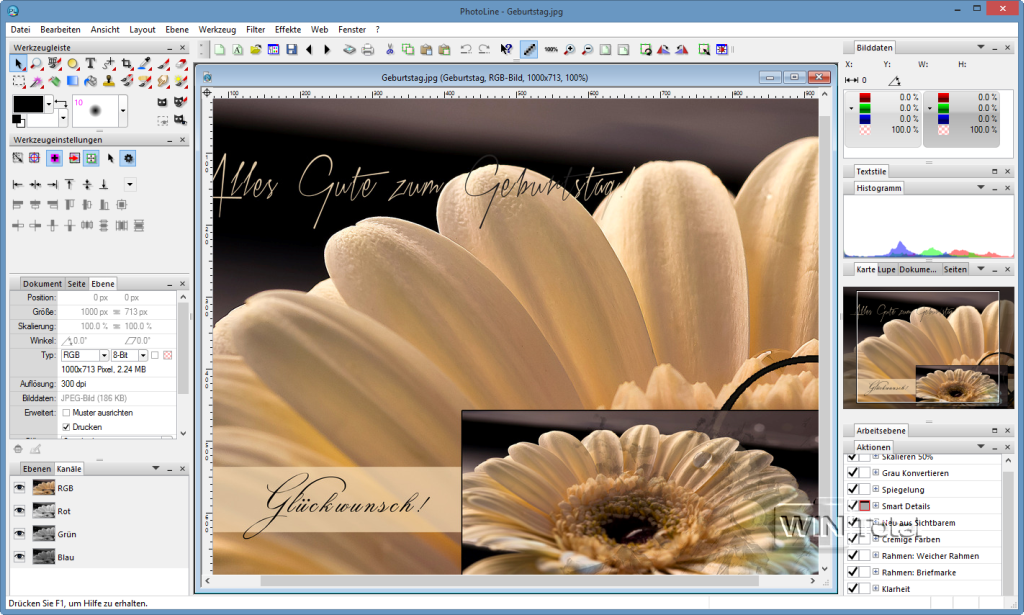Uncheck the Spiegelung action checkbox
The height and width of the screenshot is (615, 1024).
pos(852,489)
